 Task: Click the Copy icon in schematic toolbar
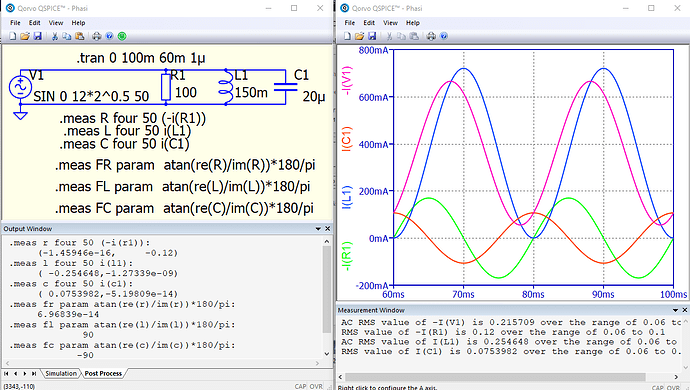click(67, 36)
